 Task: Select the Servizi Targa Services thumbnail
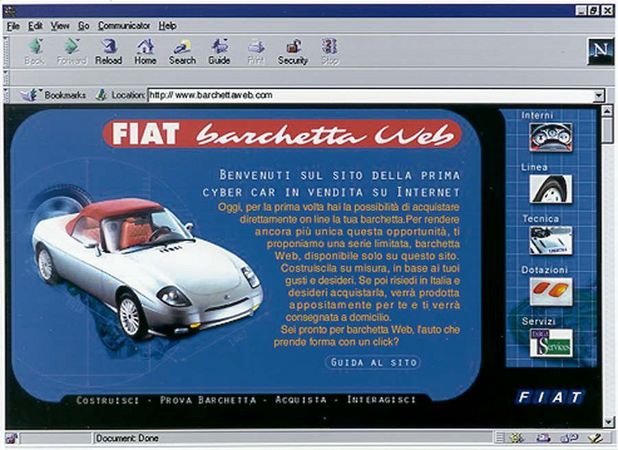pos(550,344)
